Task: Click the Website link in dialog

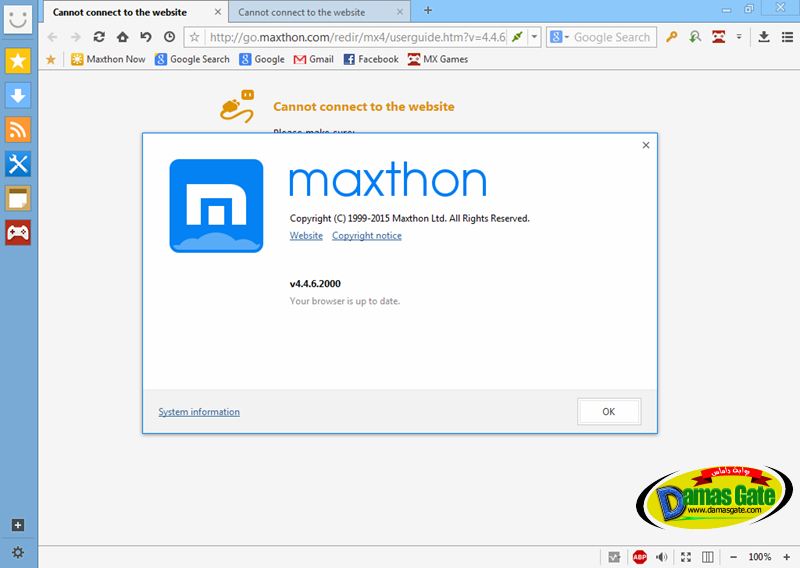Action: tap(306, 236)
